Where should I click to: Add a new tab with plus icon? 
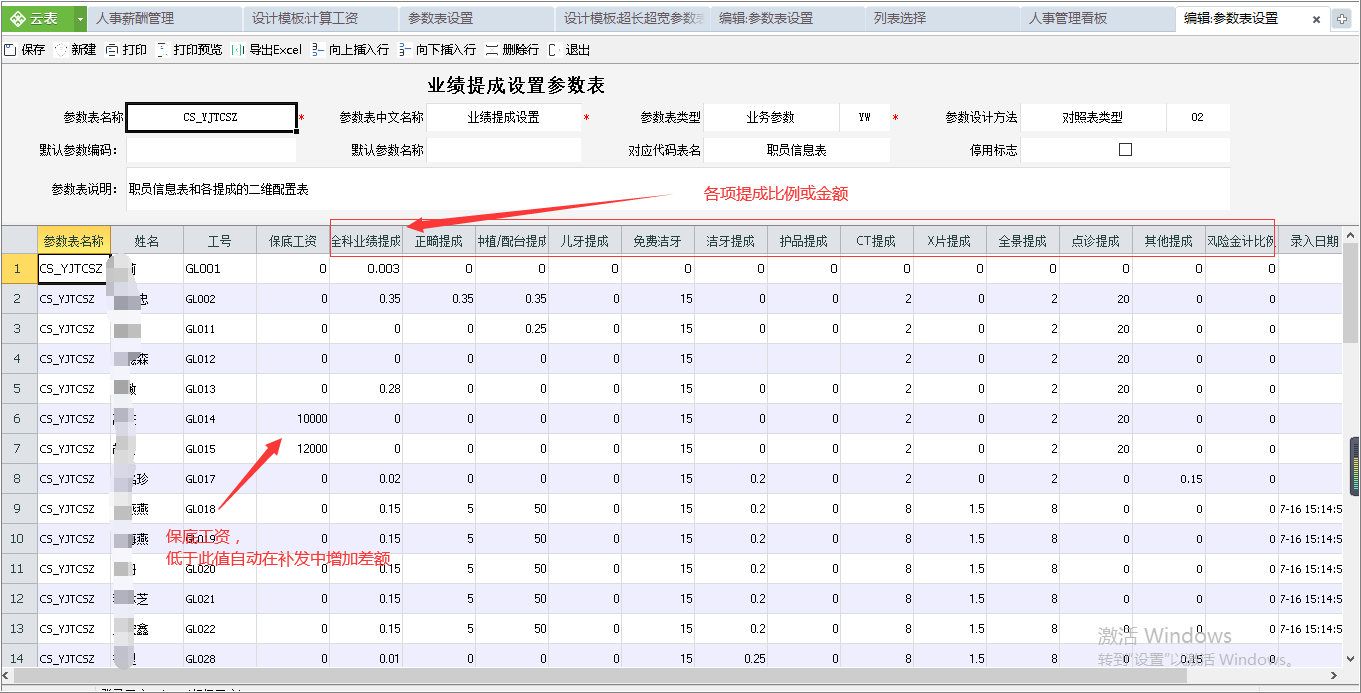1342,19
